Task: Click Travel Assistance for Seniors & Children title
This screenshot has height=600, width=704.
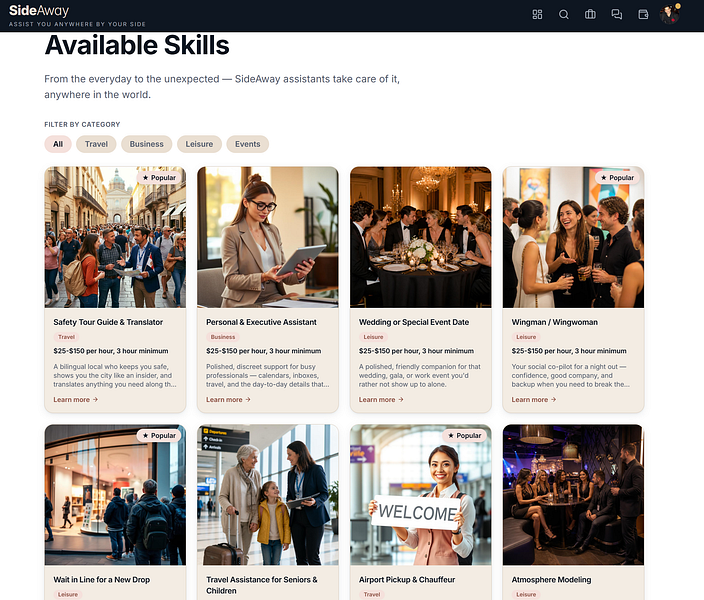Action: [x=261, y=585]
